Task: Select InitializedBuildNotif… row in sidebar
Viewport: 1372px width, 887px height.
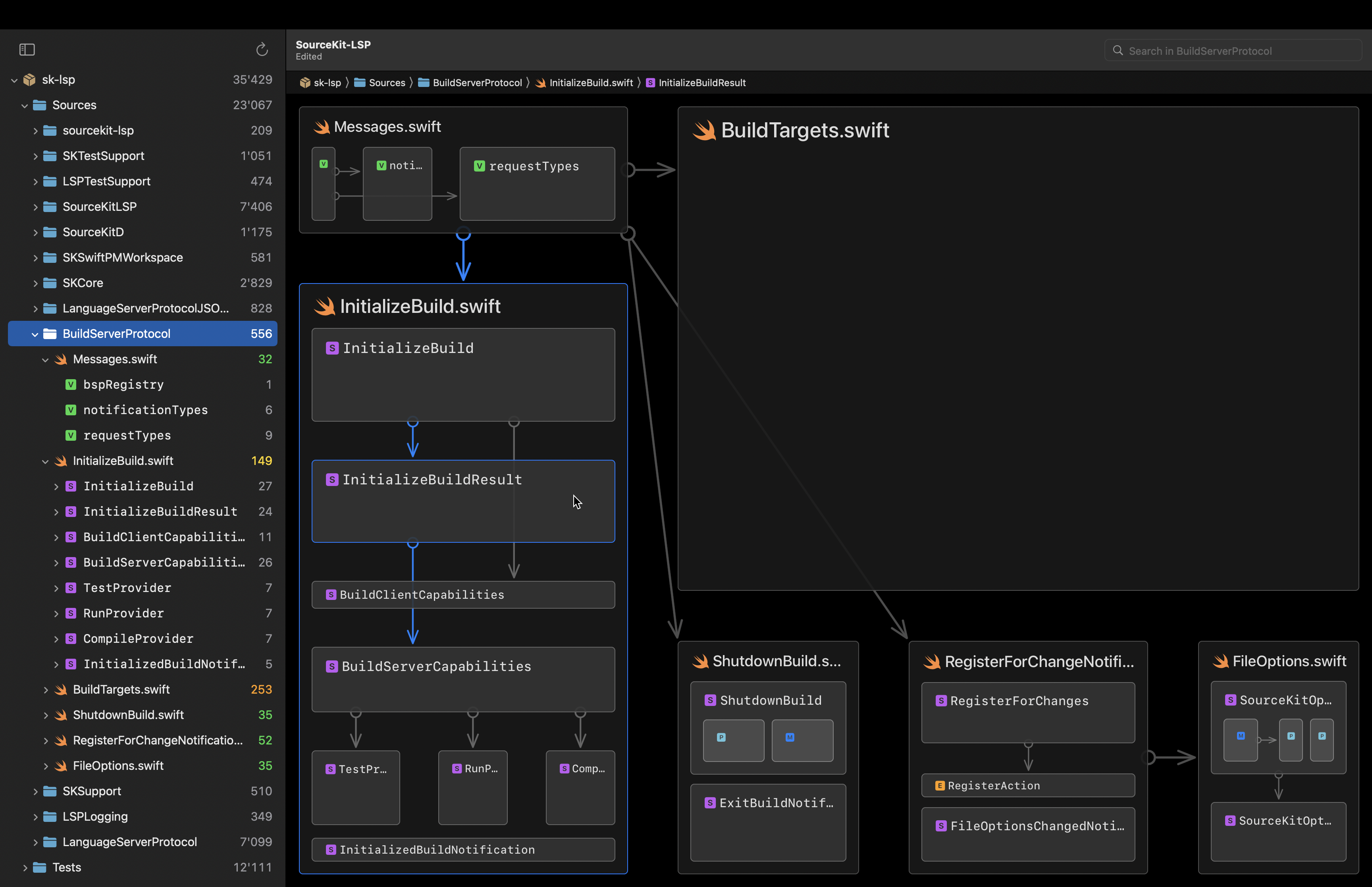Action: (143, 664)
